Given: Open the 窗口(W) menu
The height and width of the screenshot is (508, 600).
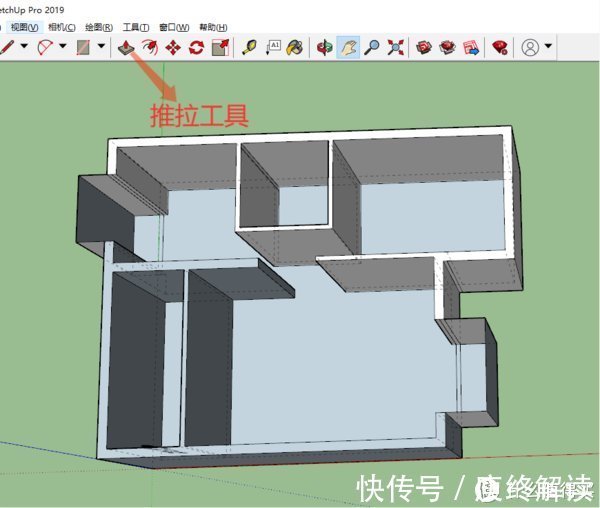Looking at the screenshot, I should tap(174, 27).
